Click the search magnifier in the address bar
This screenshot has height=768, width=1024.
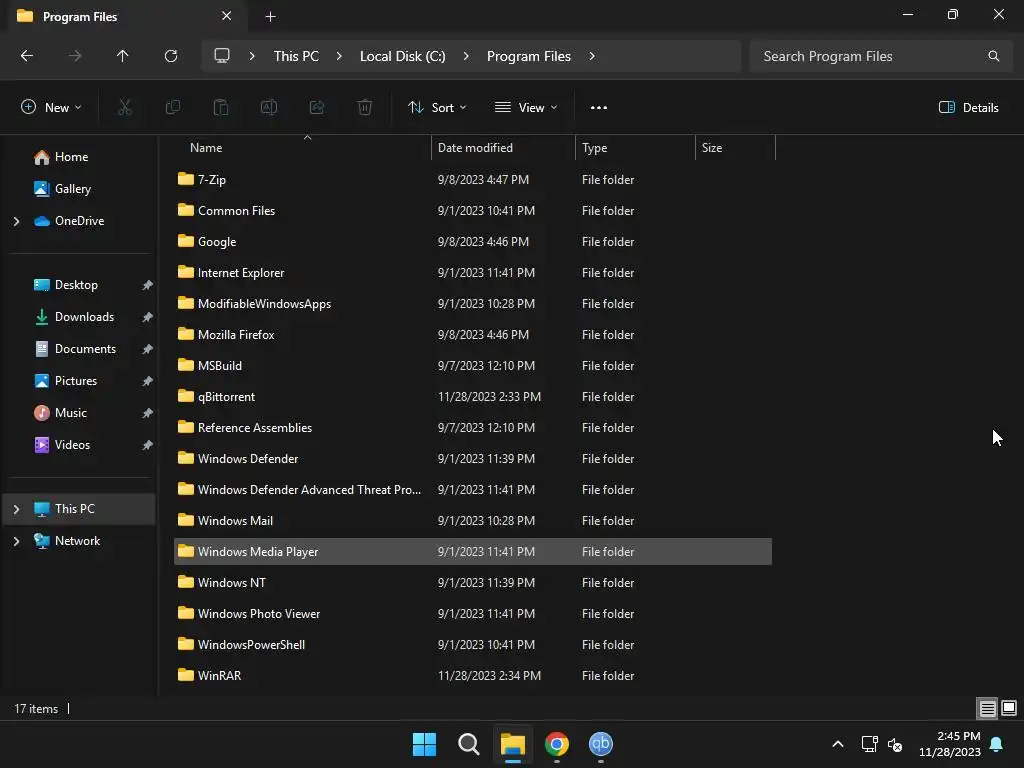993,56
